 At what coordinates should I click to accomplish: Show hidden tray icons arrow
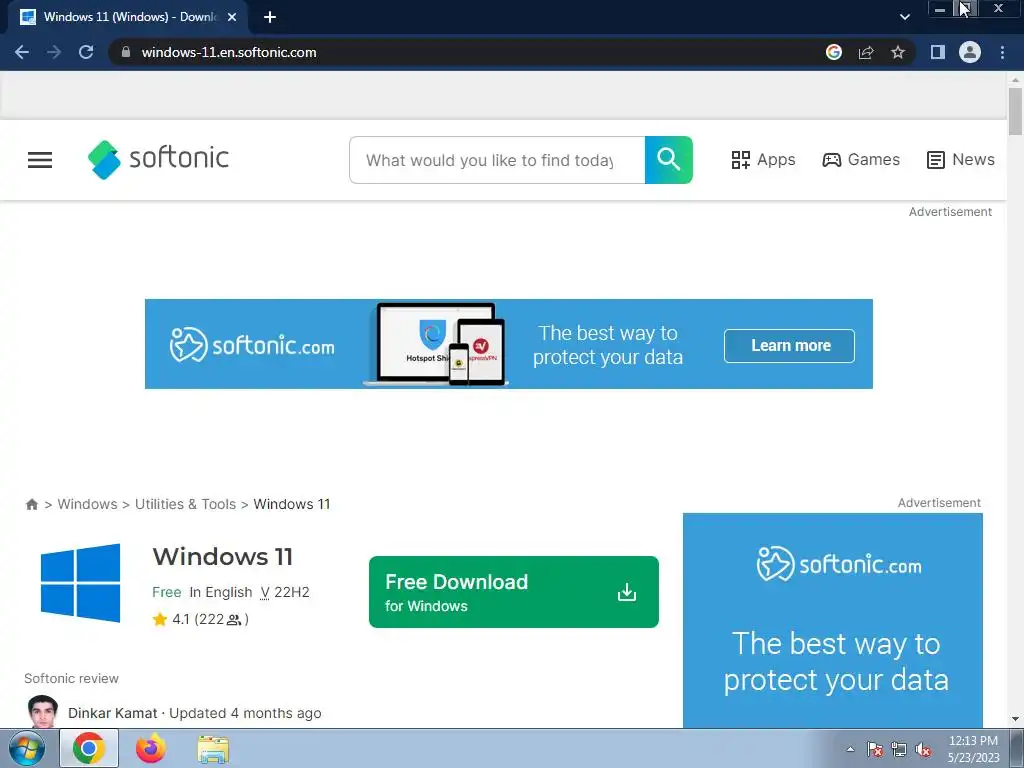point(850,749)
